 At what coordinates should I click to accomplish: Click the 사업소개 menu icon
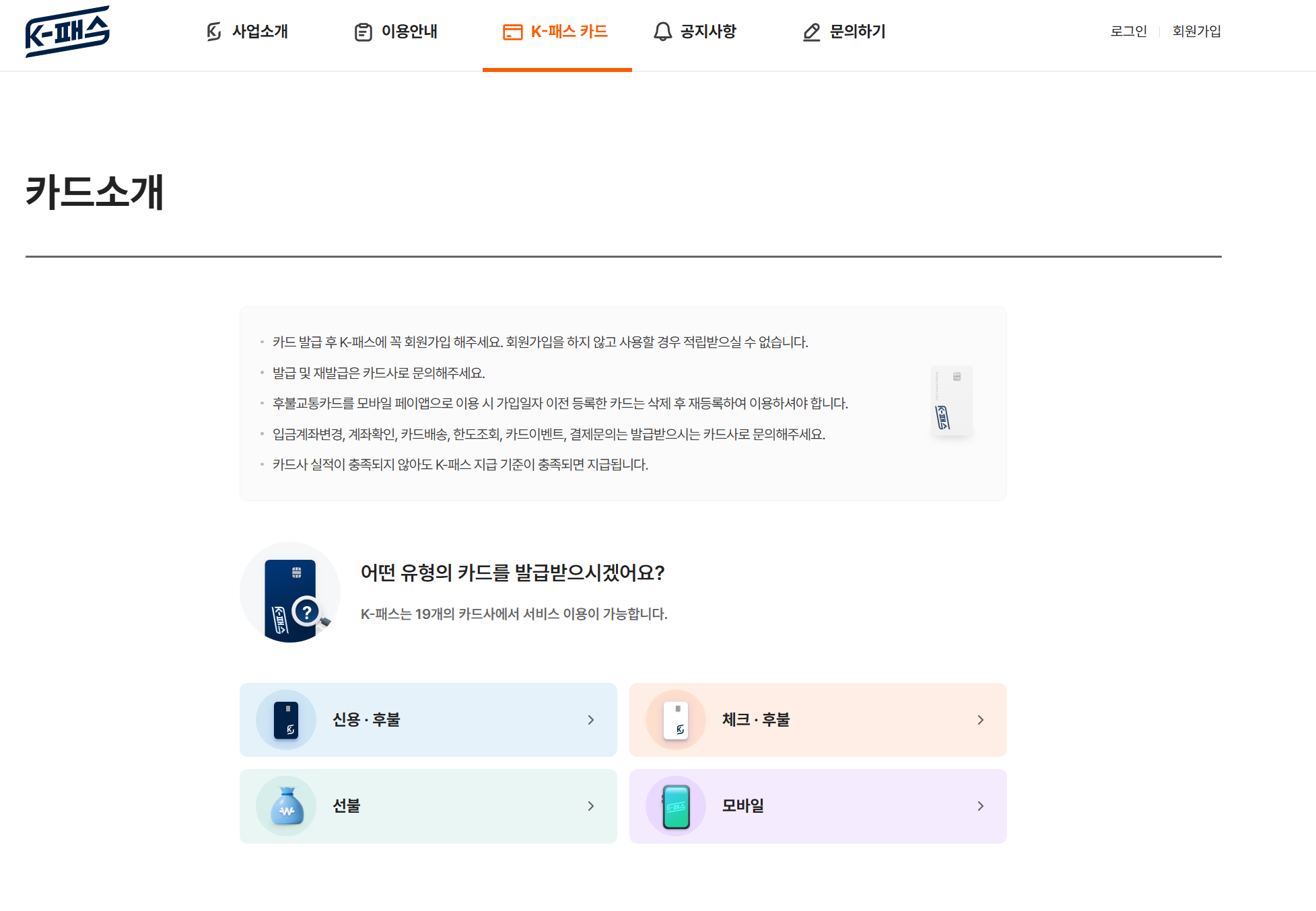click(213, 32)
